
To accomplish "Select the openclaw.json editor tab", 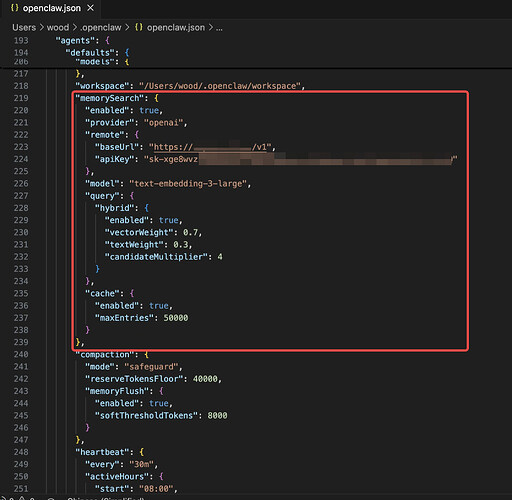I will 52,8.
